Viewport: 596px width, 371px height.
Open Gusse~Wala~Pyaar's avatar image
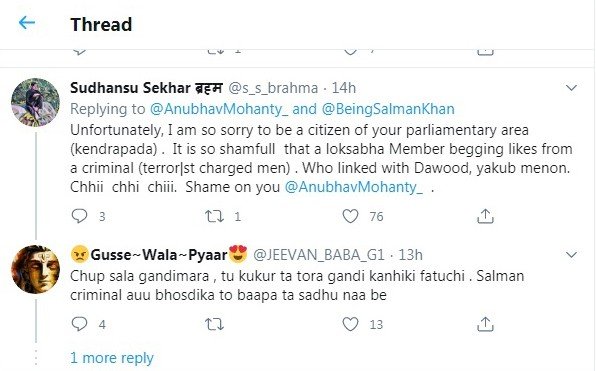click(35, 269)
